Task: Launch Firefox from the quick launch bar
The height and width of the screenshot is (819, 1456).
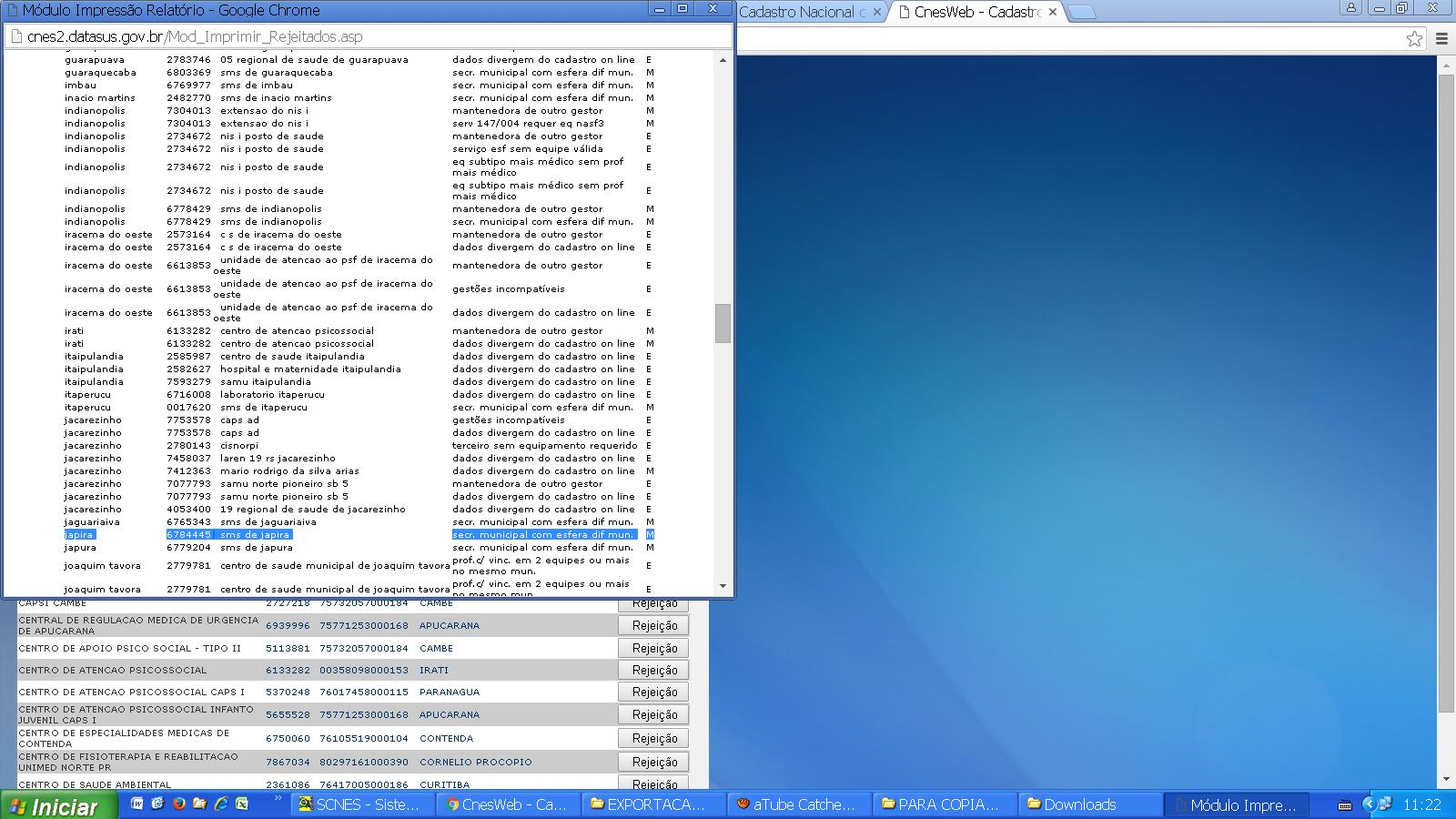Action: (178, 804)
